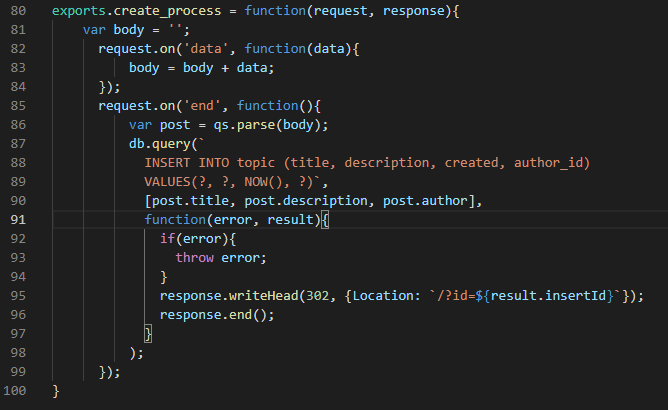
Task: Click line number 87 in the gutter
Action: click(18, 144)
